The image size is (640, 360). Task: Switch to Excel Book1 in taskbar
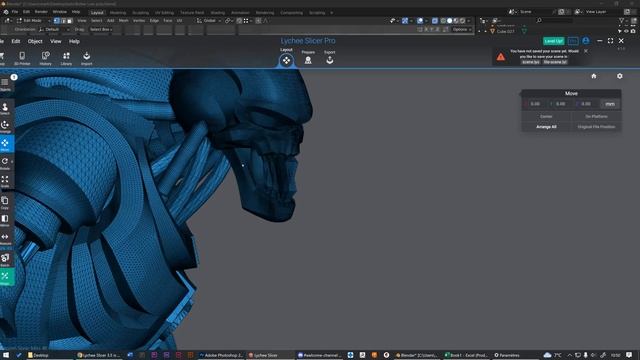coord(466,356)
